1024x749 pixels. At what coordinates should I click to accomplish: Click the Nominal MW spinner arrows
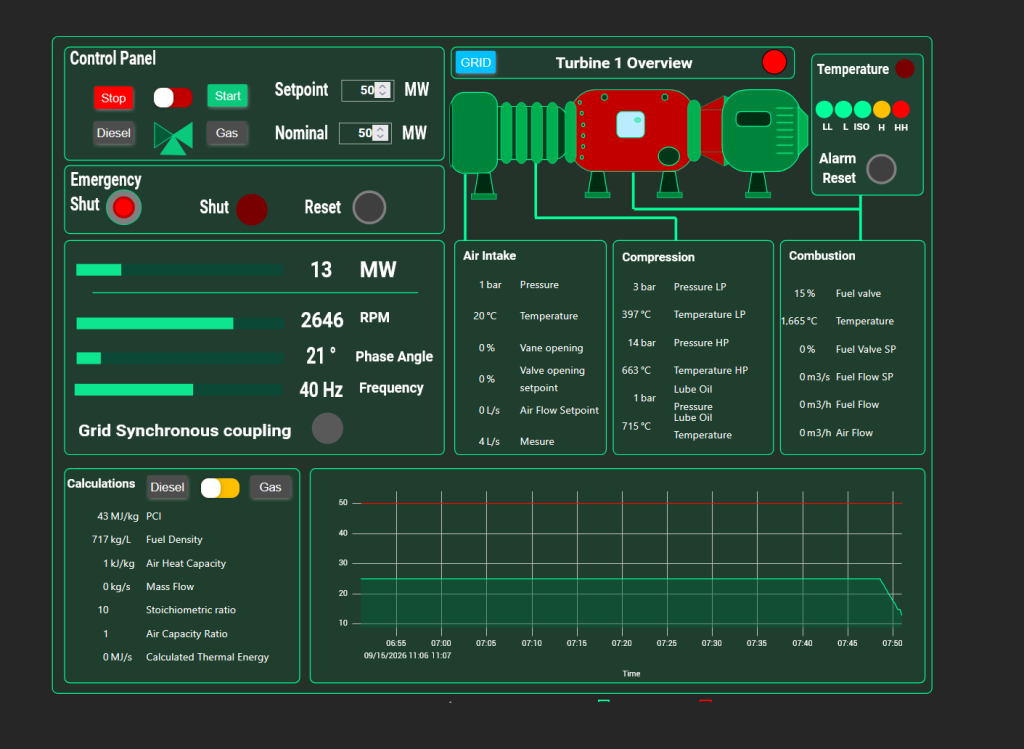[380, 133]
